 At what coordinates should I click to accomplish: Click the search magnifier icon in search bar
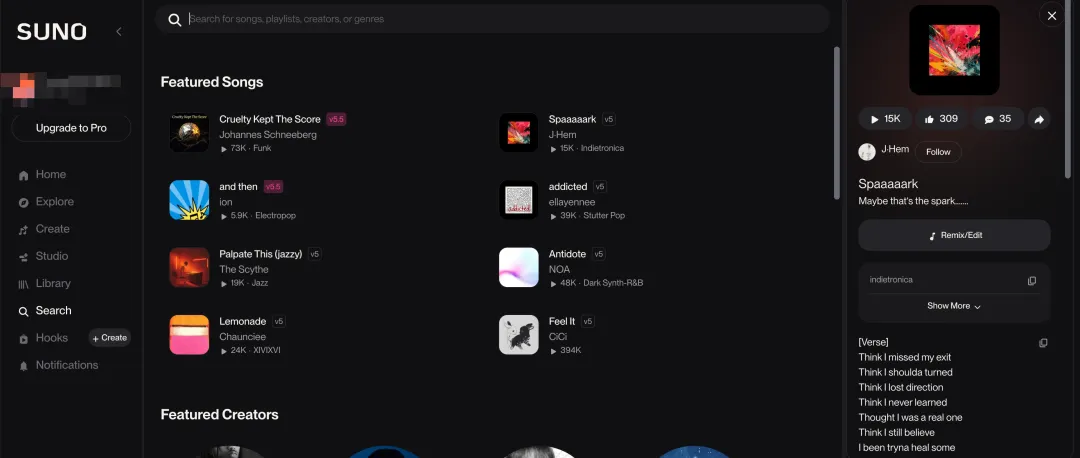[x=175, y=19]
